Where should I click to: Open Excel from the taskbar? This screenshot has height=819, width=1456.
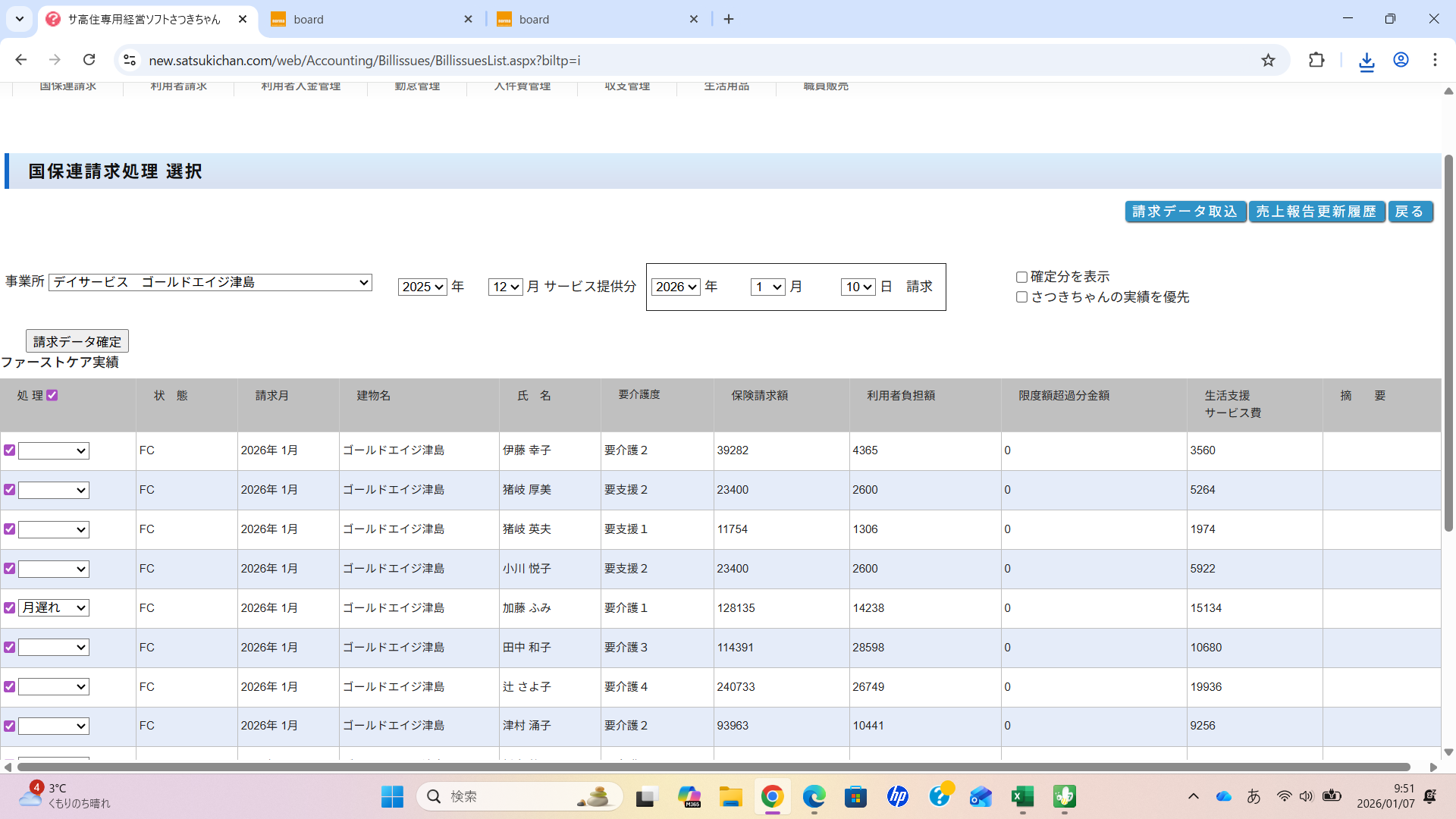click(x=1022, y=796)
